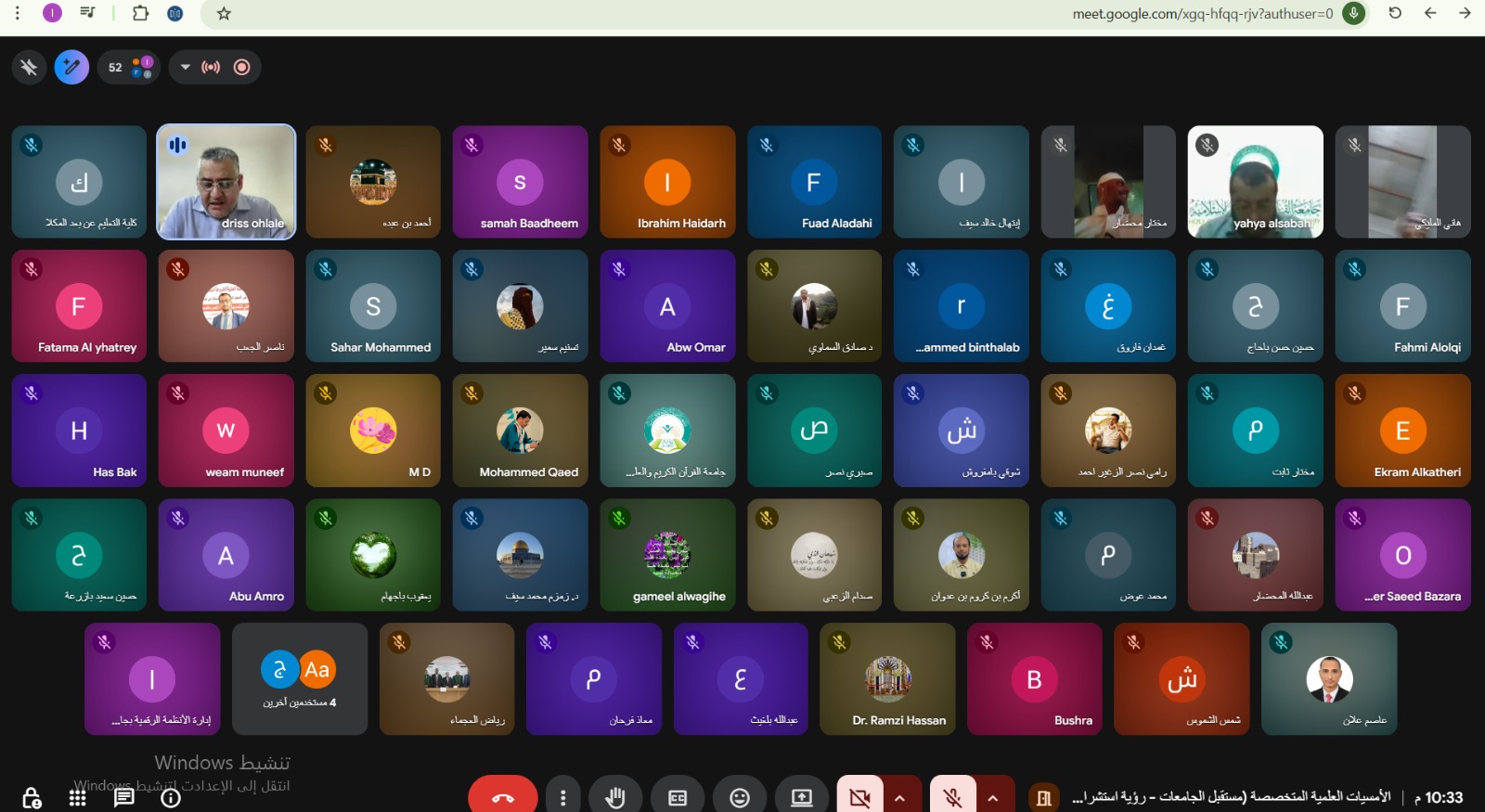This screenshot has height=812, width=1485.
Task: Unmute the microphone
Action: coord(952,797)
